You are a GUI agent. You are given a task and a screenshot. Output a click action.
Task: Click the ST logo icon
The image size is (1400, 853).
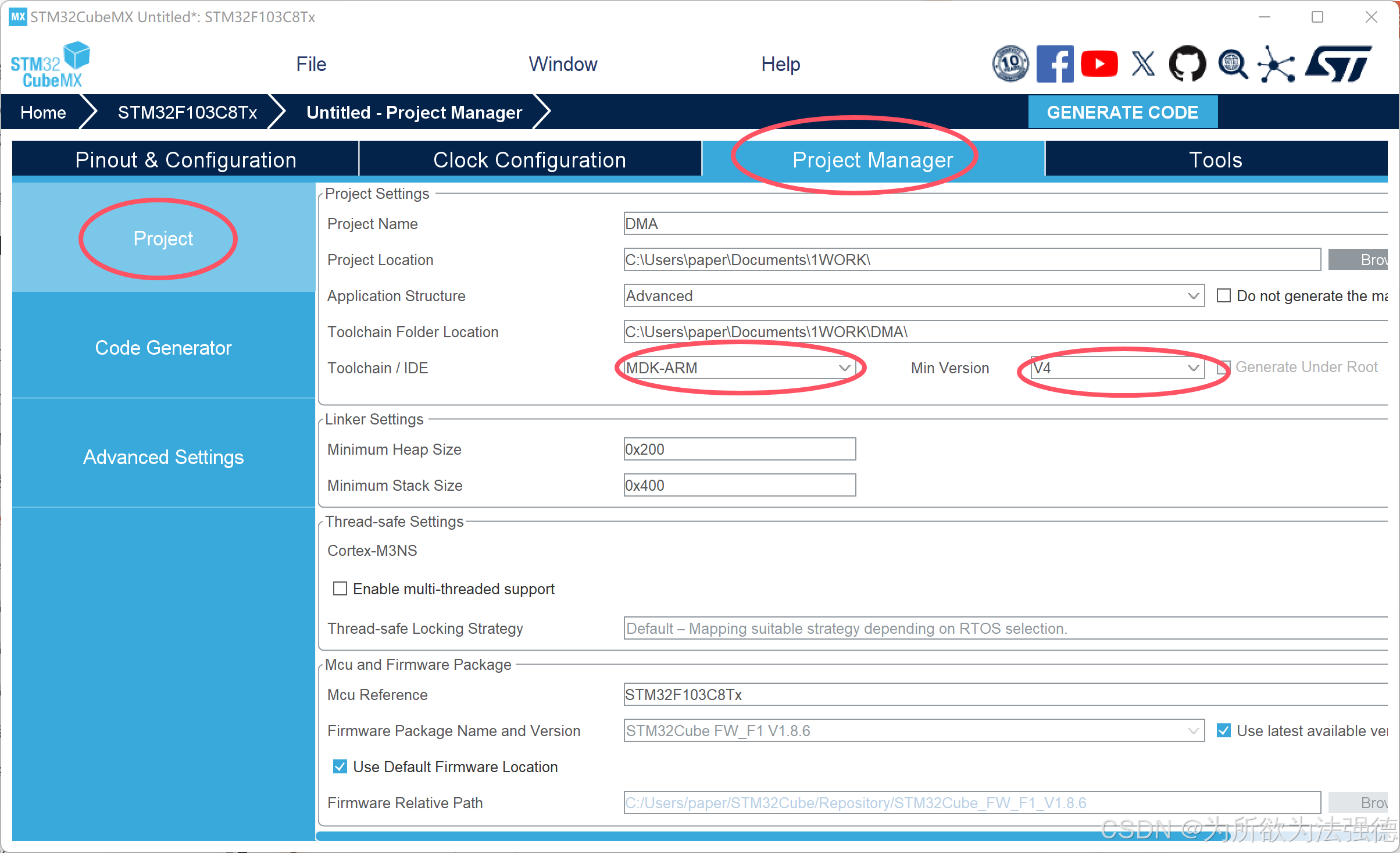click(x=1338, y=64)
